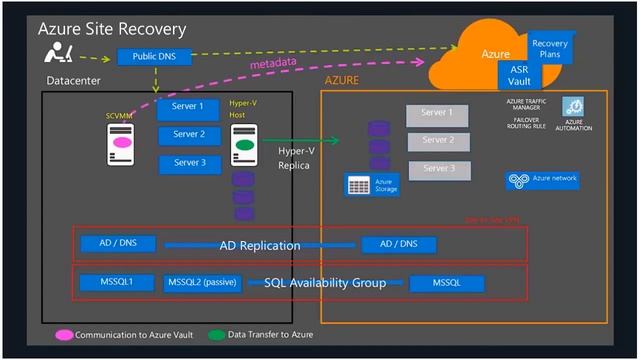
Task: Select the Hyper-V Host server icon
Action: click(x=244, y=145)
